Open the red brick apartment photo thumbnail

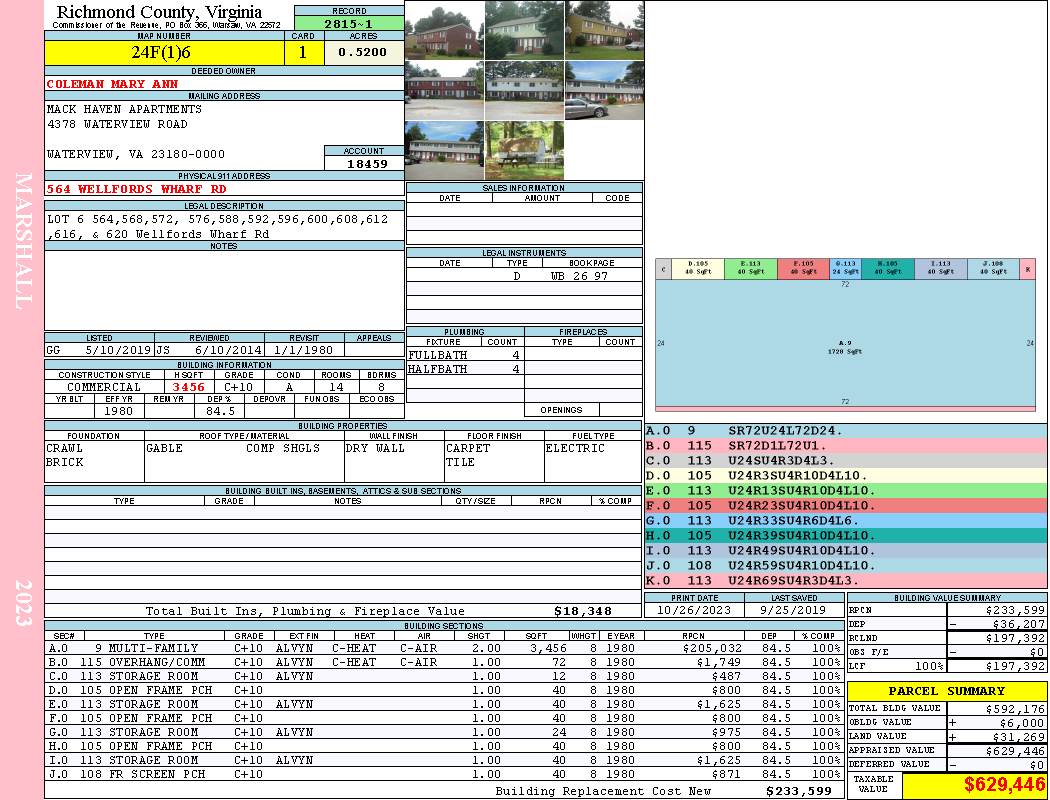[444, 30]
